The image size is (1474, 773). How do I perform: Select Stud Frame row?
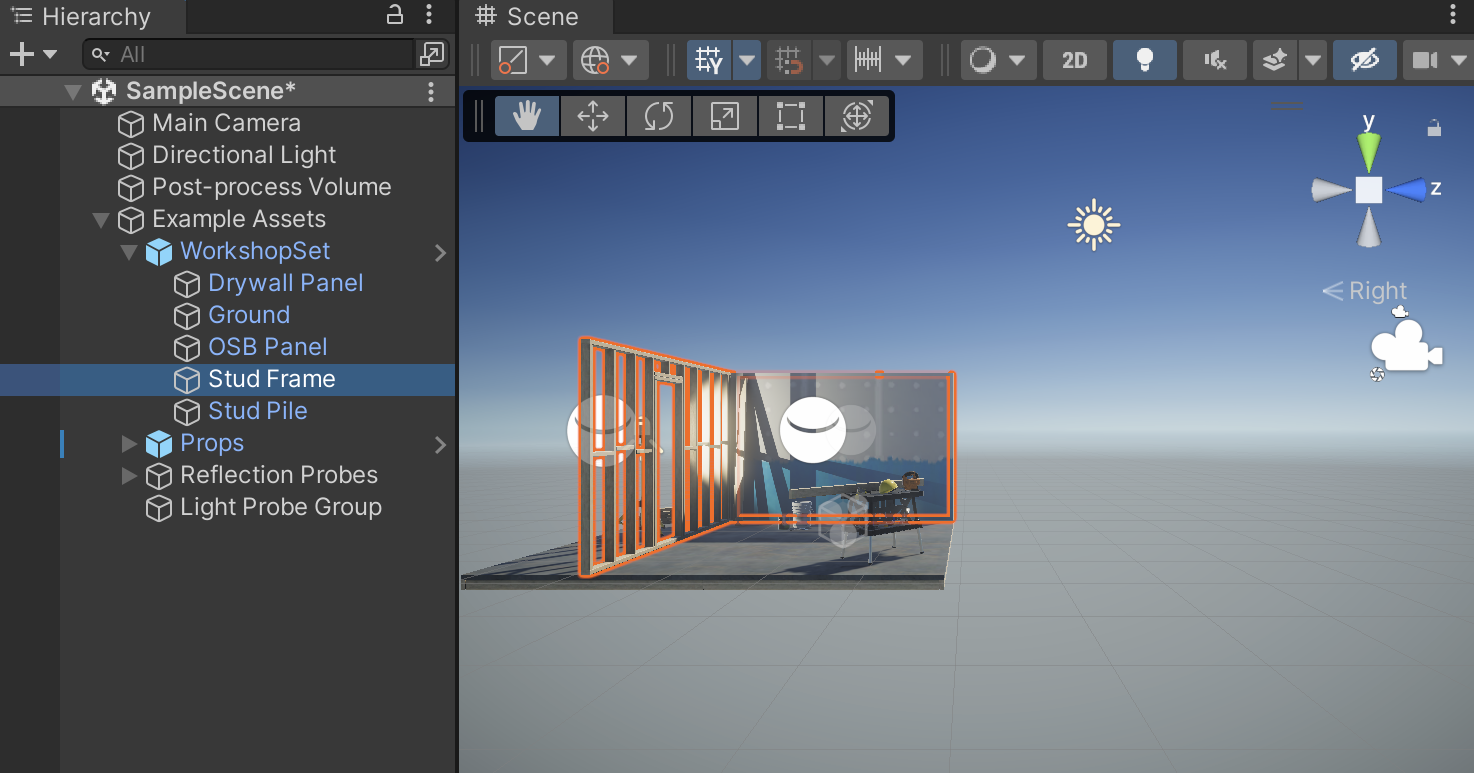pyautogui.click(x=227, y=379)
